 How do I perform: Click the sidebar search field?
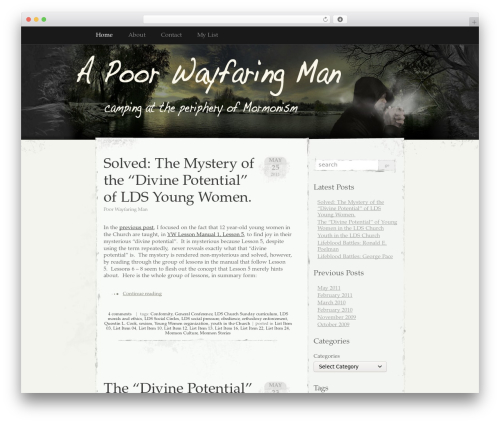tap(347, 165)
